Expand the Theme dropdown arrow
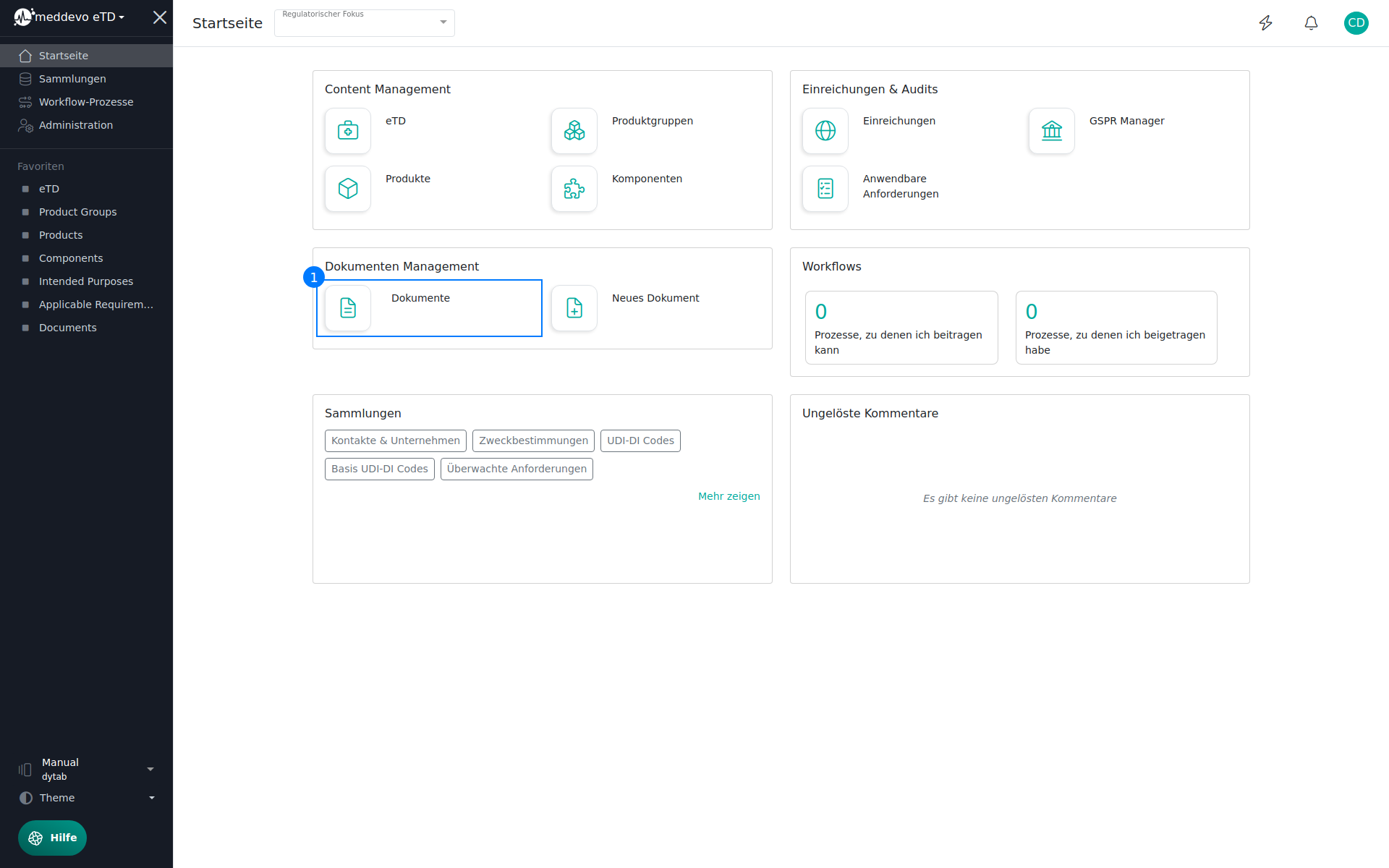The width and height of the screenshot is (1389, 868). [x=152, y=798]
